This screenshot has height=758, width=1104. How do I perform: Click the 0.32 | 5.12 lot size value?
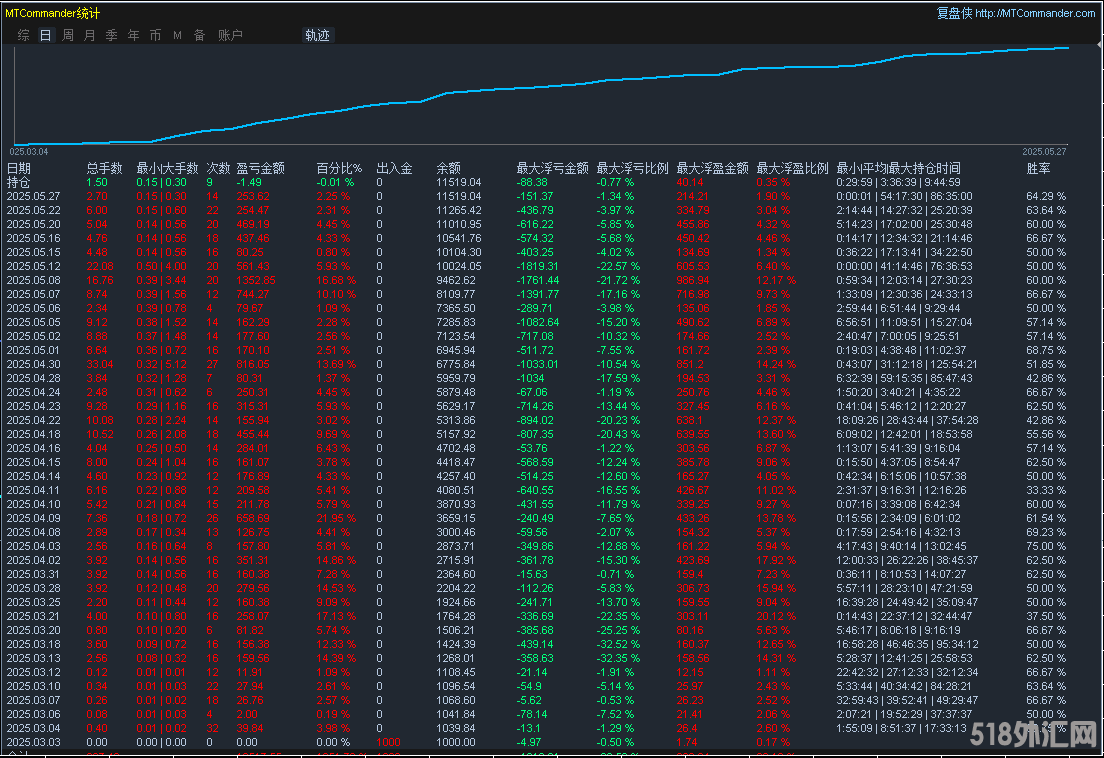(x=161, y=364)
